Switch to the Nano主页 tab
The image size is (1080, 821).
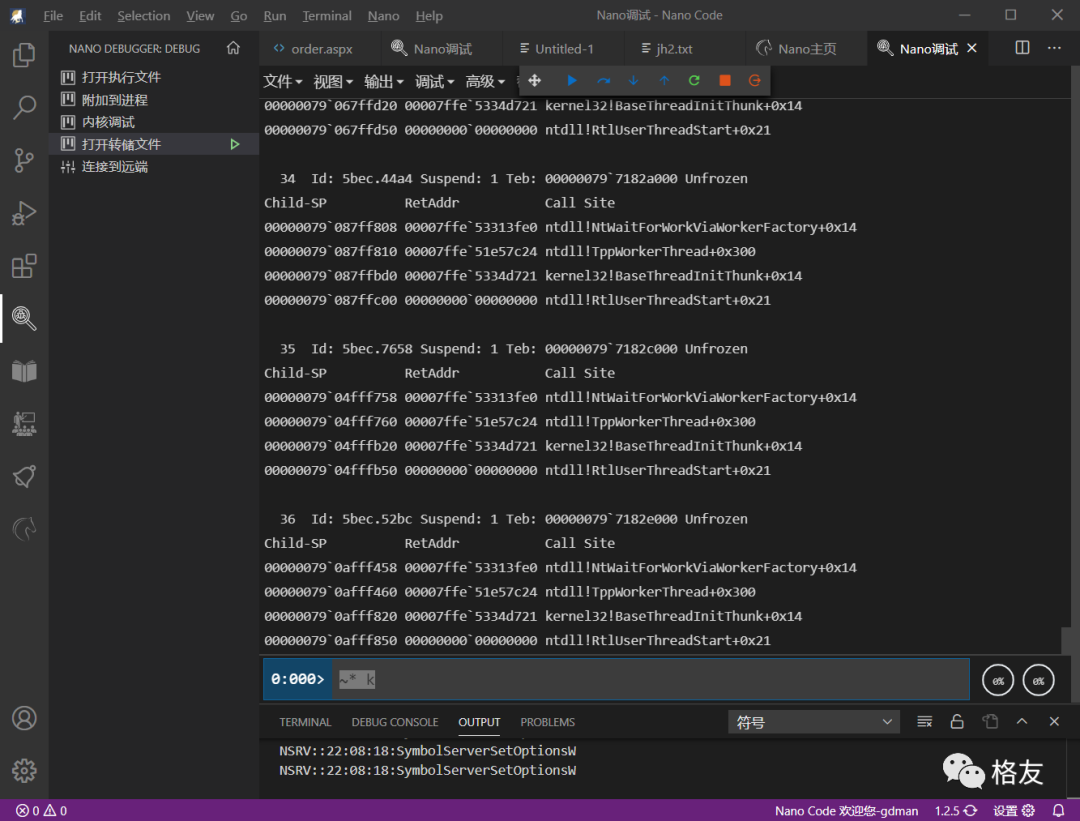tap(806, 48)
